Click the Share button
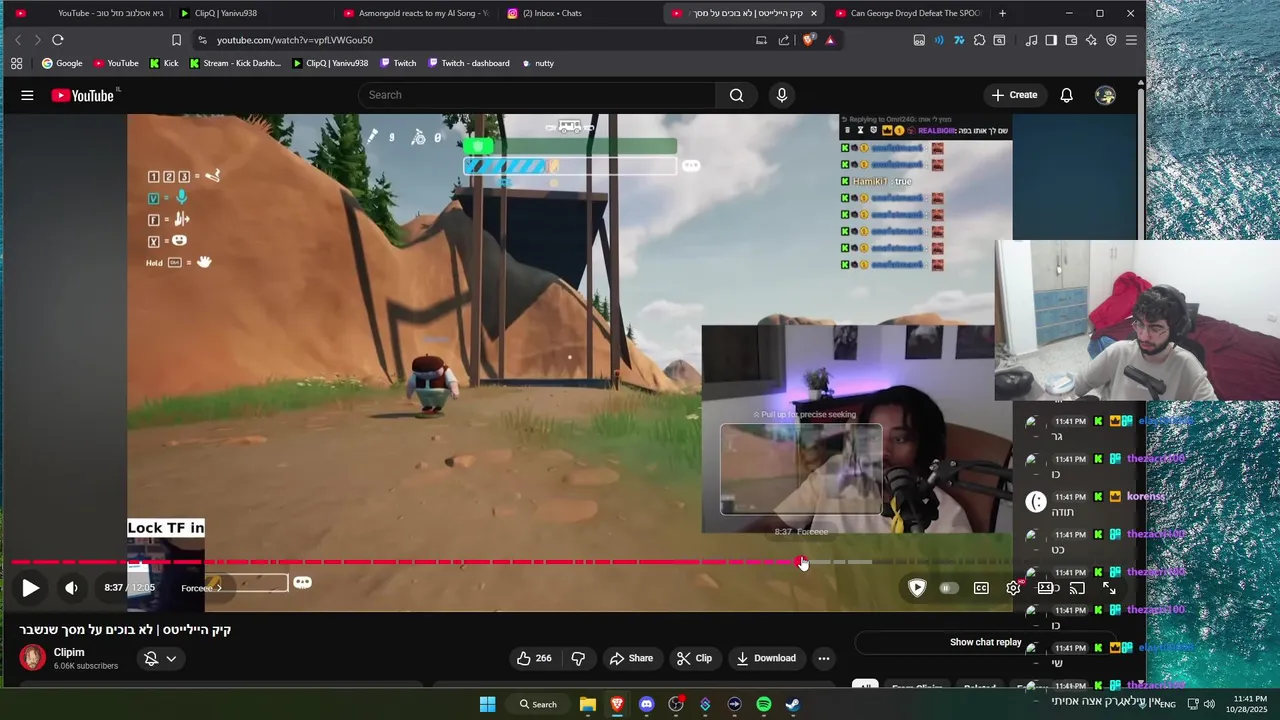1280x720 pixels. (x=631, y=658)
